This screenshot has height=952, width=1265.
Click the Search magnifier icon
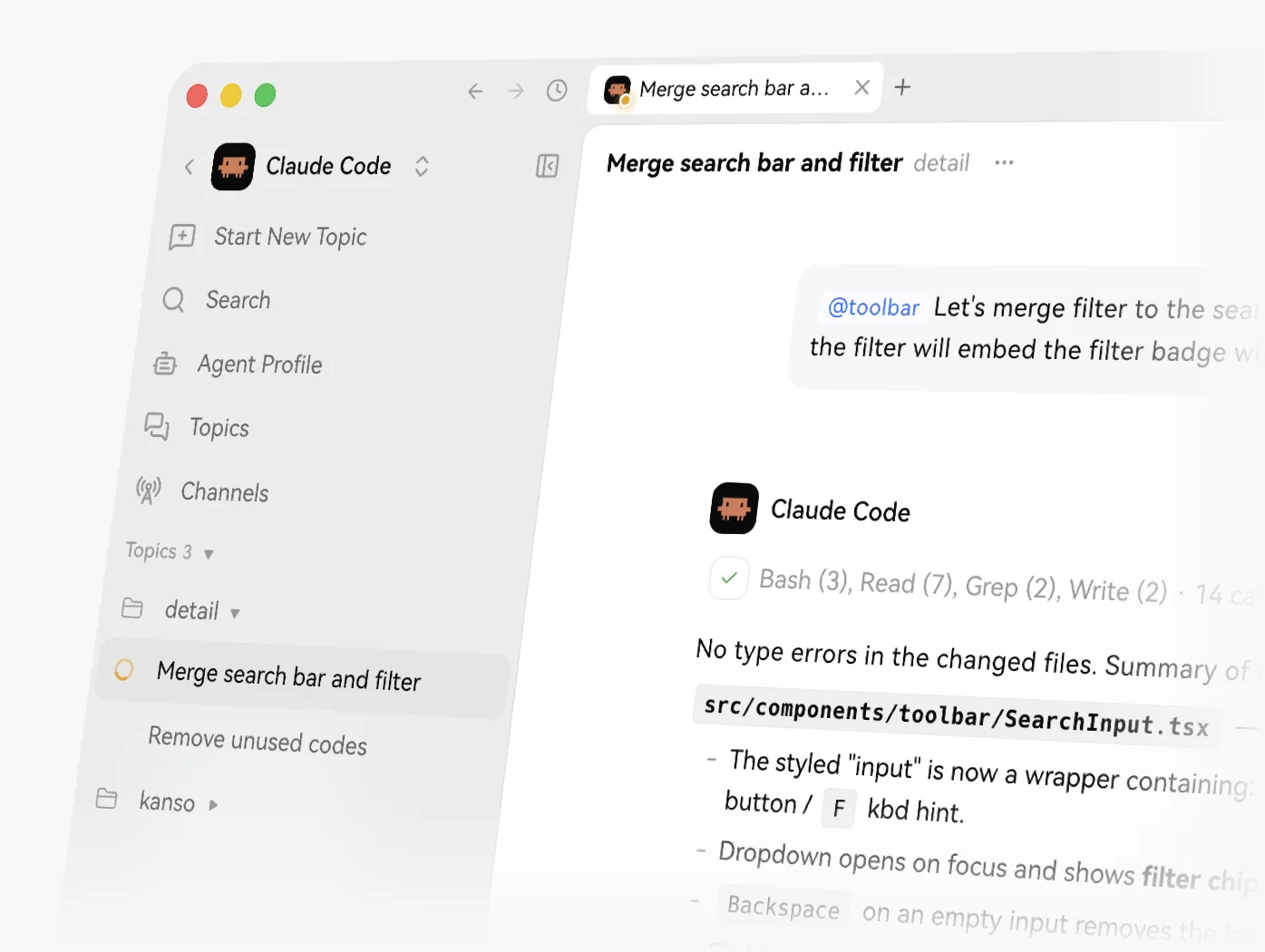tap(173, 299)
